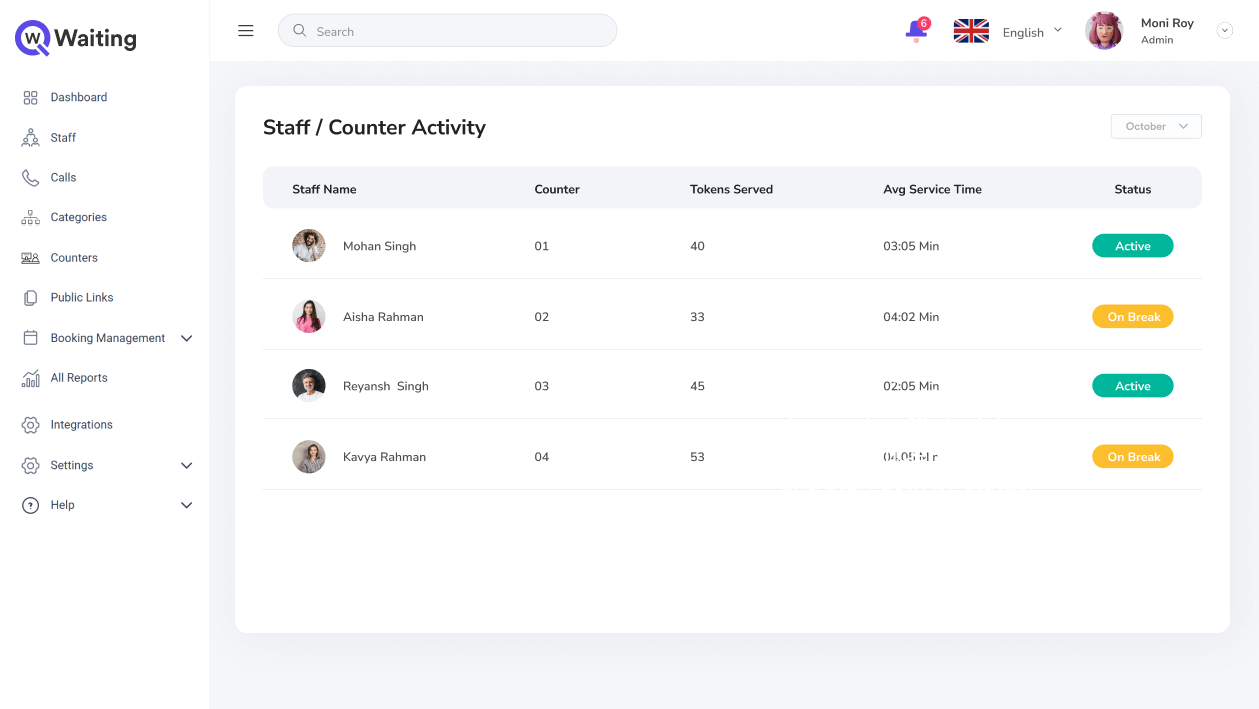Click the Dashboard grid icon
This screenshot has width=1259, height=709.
click(x=30, y=98)
